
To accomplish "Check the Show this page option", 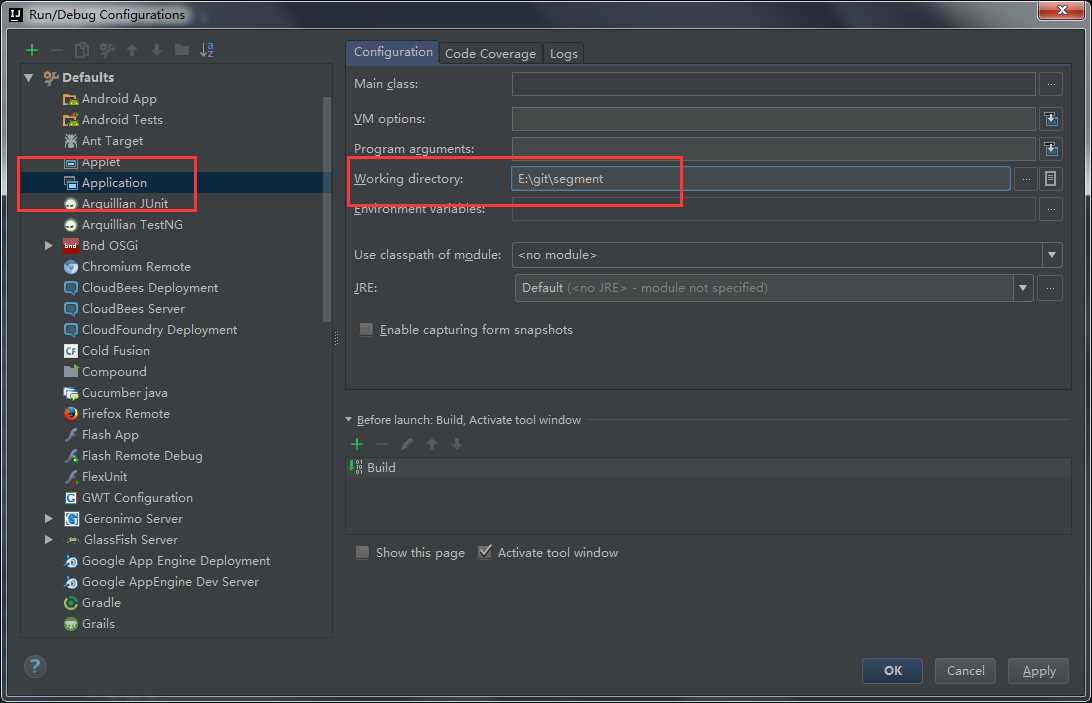I will [x=362, y=553].
